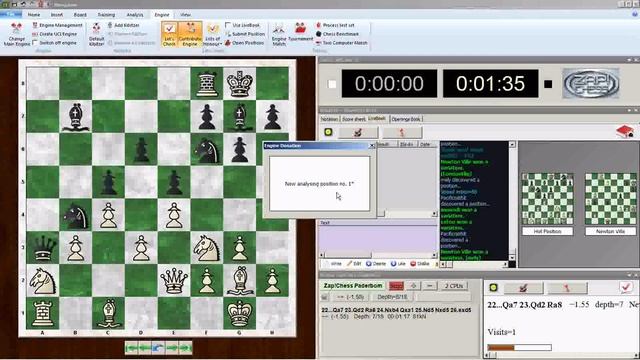Enable the Use LiveBook checkbox
This screenshot has height=360, width=640.
pyautogui.click(x=228, y=25)
